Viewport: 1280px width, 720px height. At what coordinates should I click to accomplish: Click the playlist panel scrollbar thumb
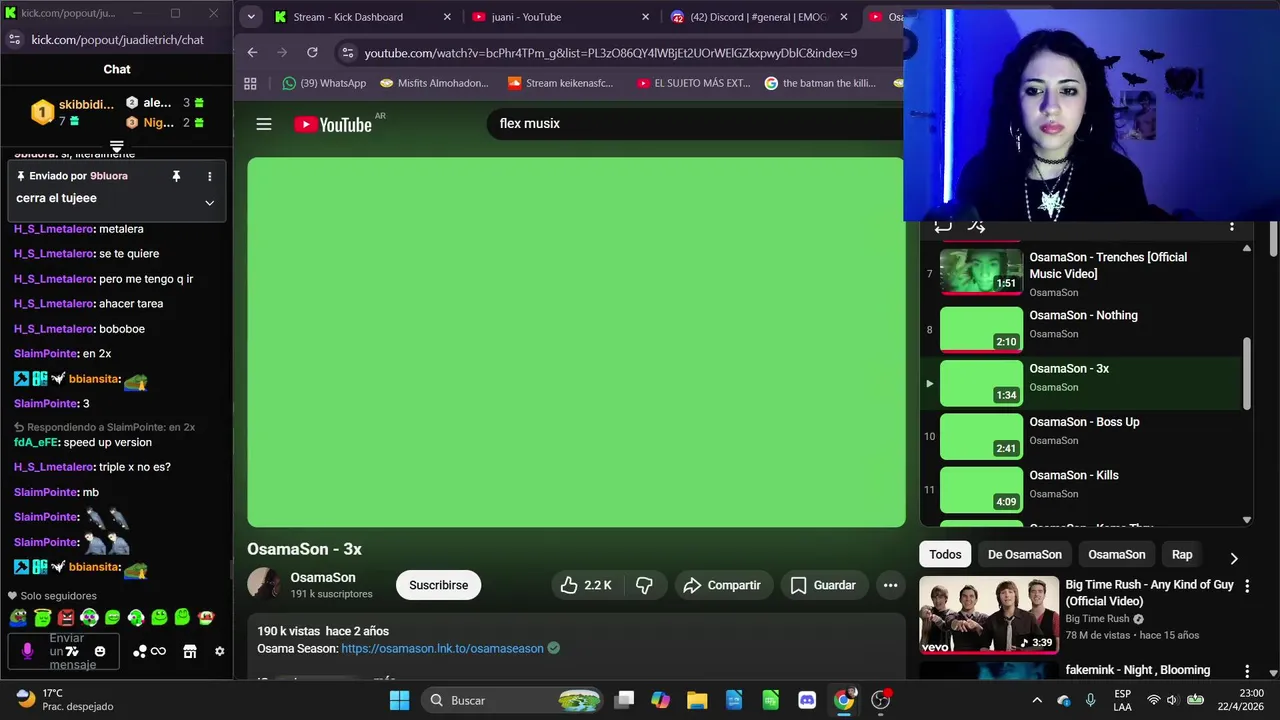tap(1246, 373)
